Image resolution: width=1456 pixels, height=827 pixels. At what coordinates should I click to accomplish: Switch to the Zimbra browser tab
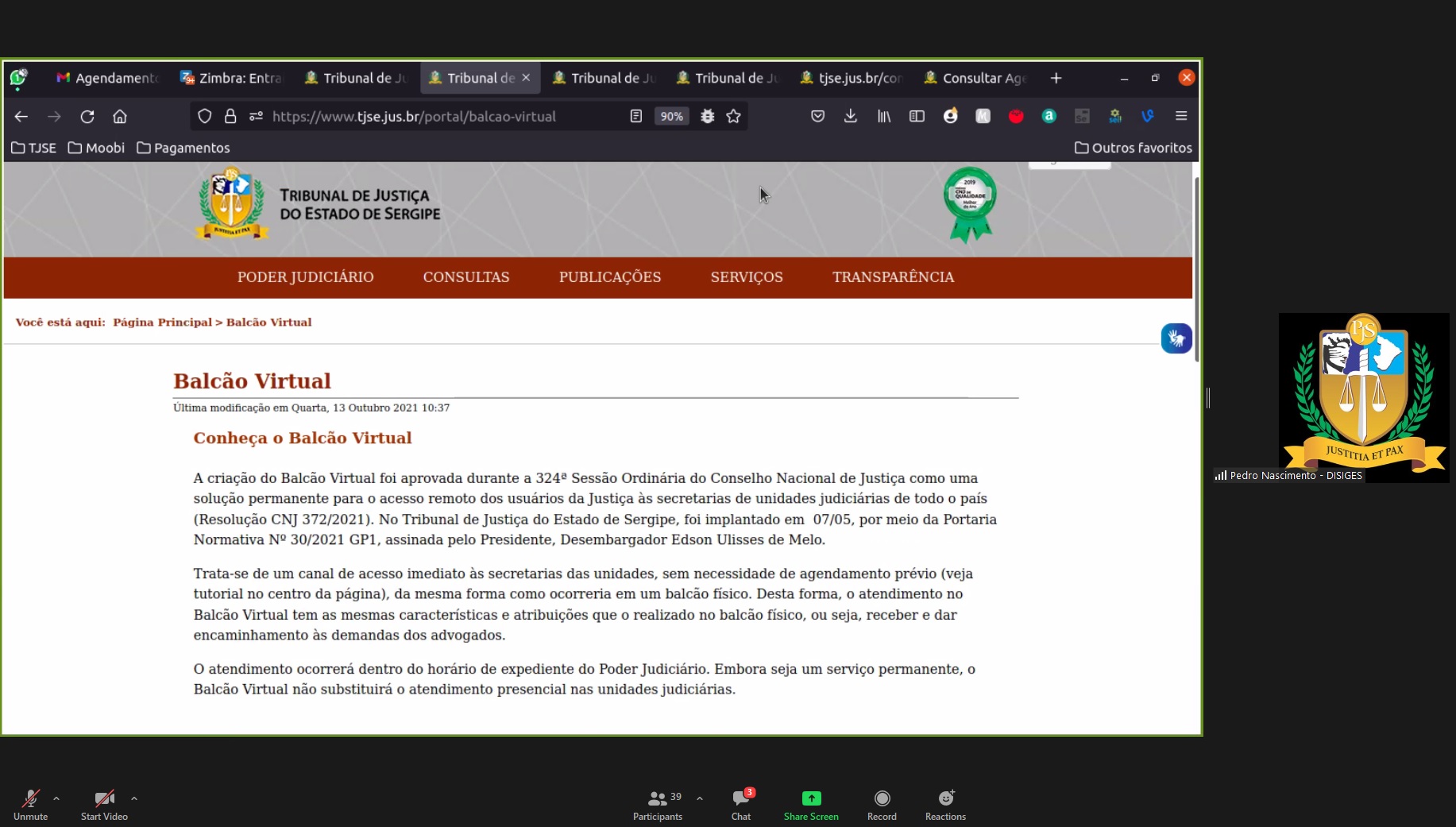click(231, 78)
